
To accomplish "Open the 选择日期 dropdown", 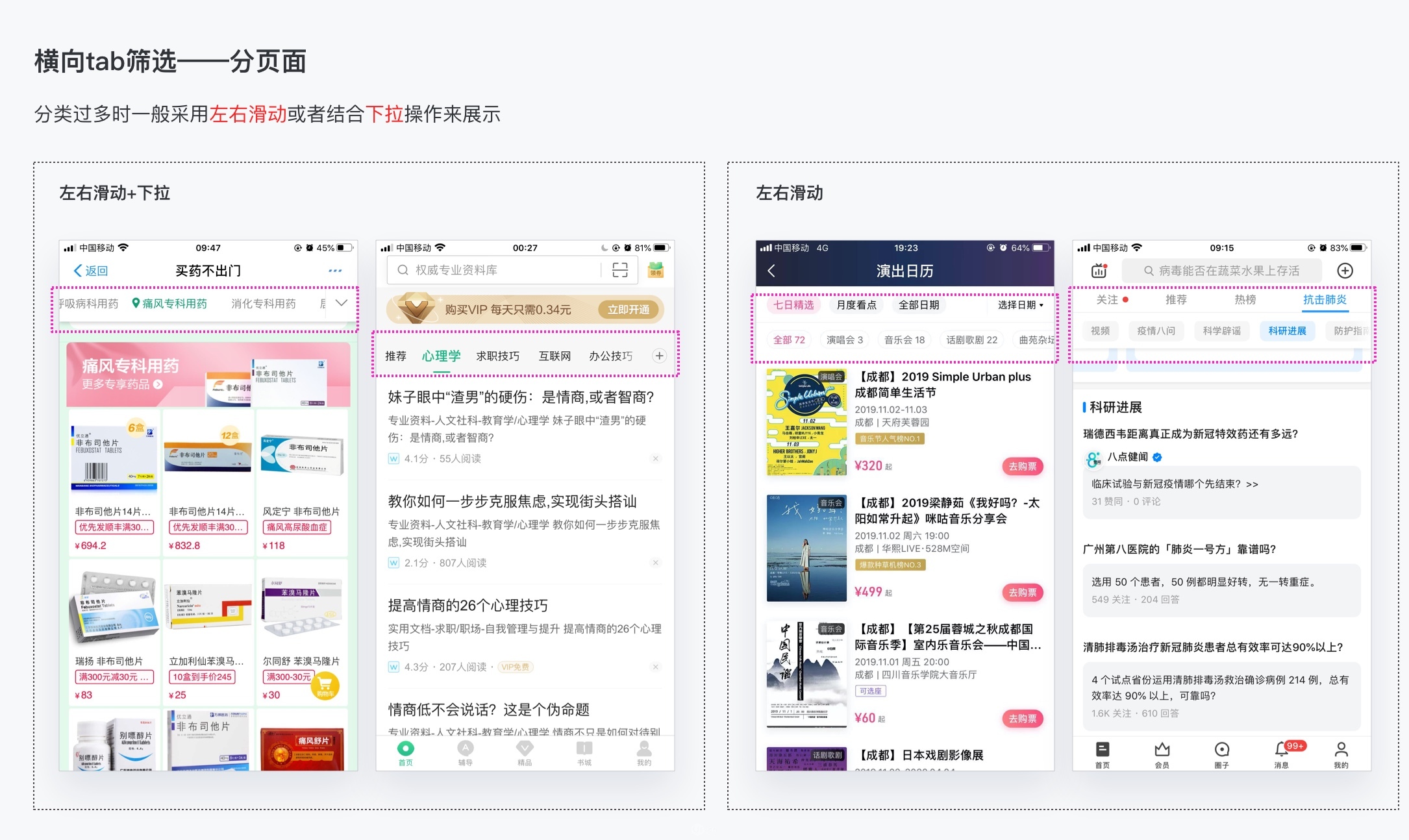I will pyautogui.click(x=1020, y=305).
